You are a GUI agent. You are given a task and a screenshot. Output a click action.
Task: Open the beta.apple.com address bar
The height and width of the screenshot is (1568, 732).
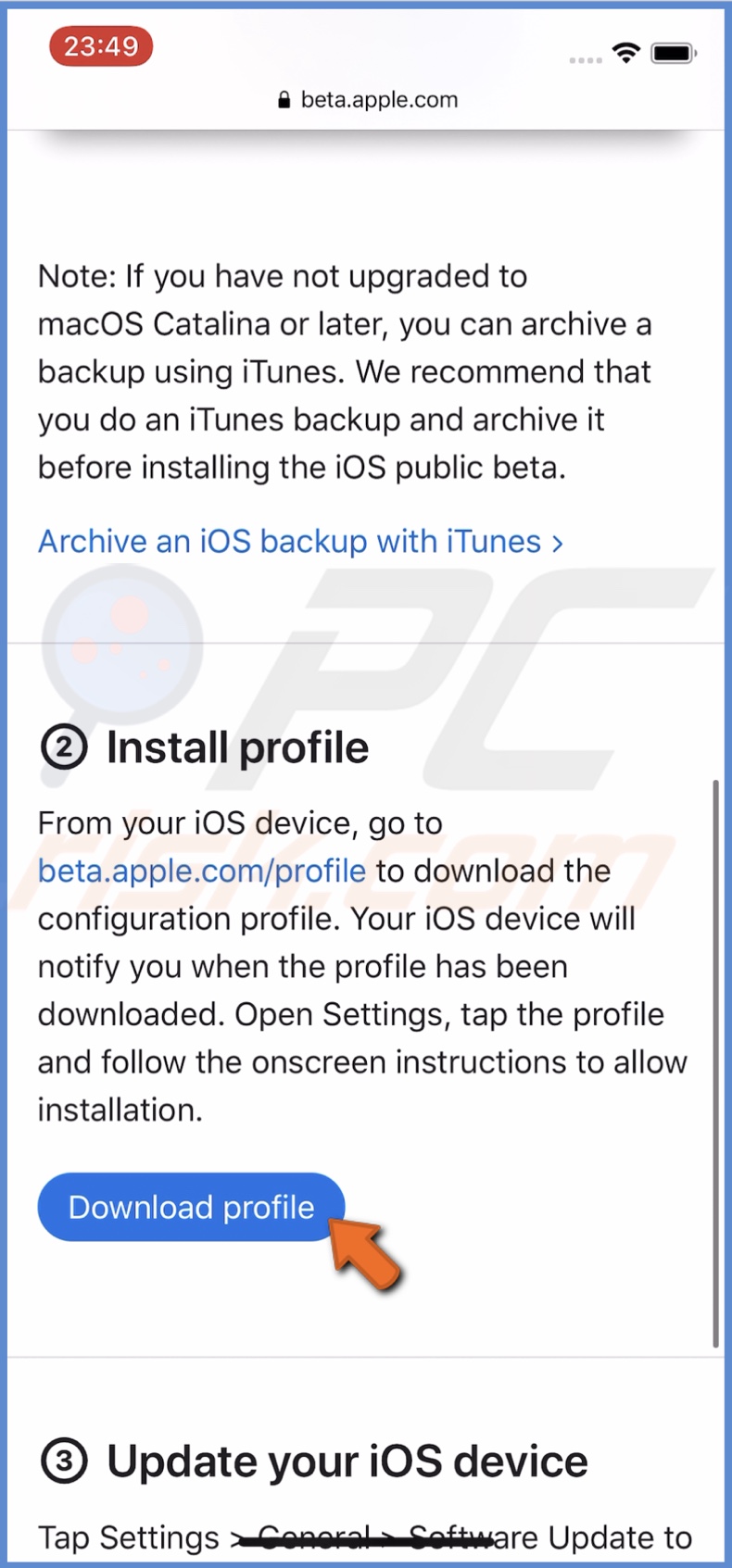(377, 99)
